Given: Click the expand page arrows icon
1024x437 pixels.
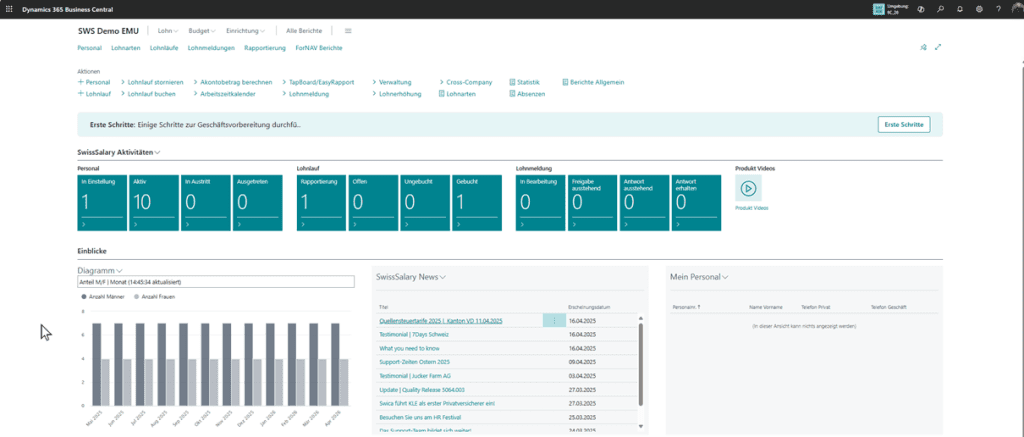Looking at the screenshot, I should pos(938,47).
